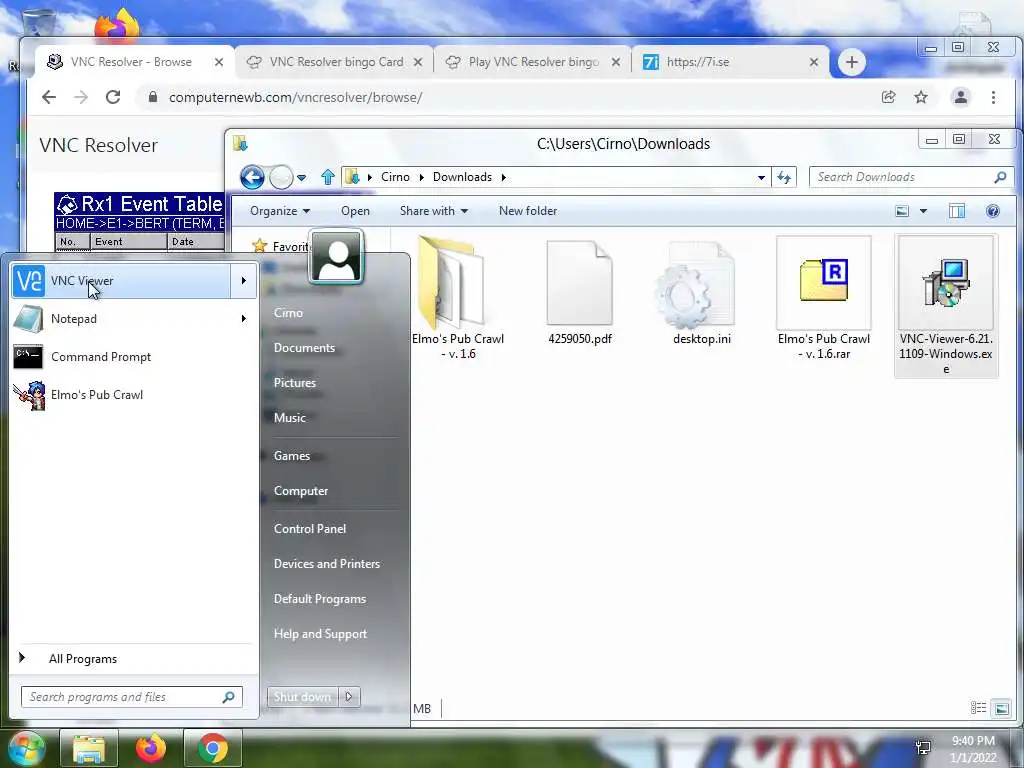Open Shut down options arrow
1024x768 pixels.
tap(349, 697)
